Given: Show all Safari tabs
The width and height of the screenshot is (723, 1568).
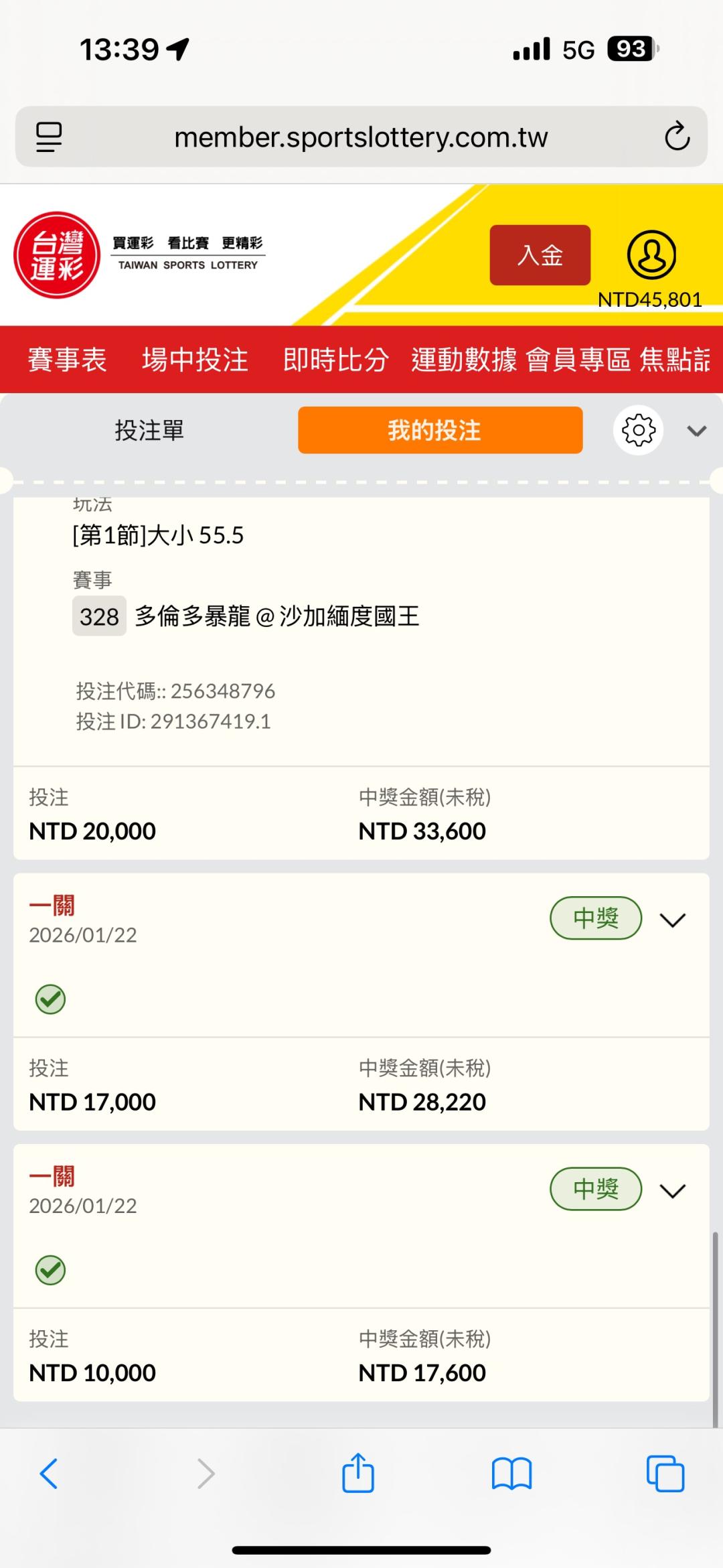Looking at the screenshot, I should coord(665,1474).
